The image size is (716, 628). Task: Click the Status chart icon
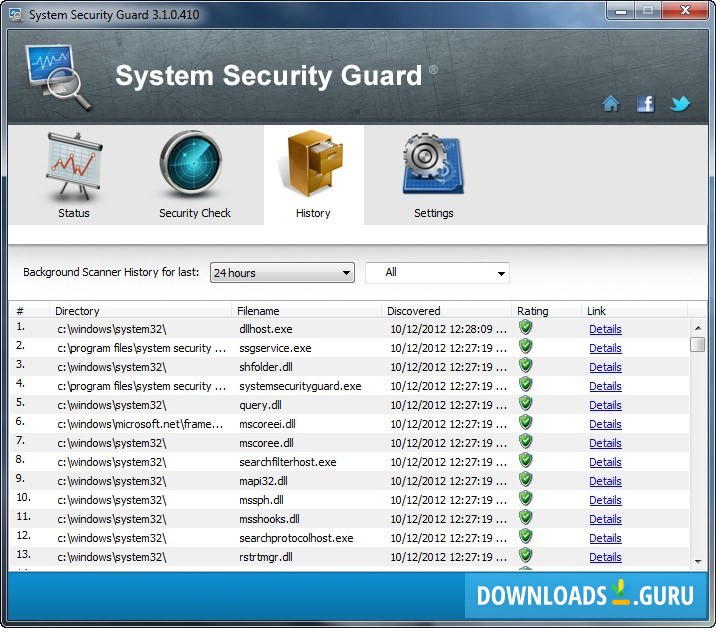(x=74, y=167)
